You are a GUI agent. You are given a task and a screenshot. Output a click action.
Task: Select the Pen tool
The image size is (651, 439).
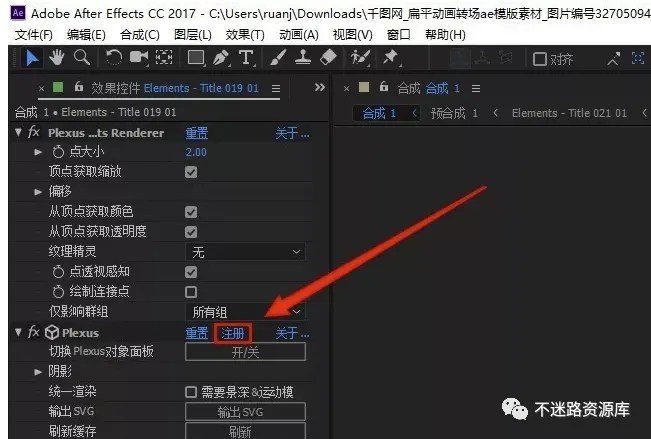(x=221, y=58)
